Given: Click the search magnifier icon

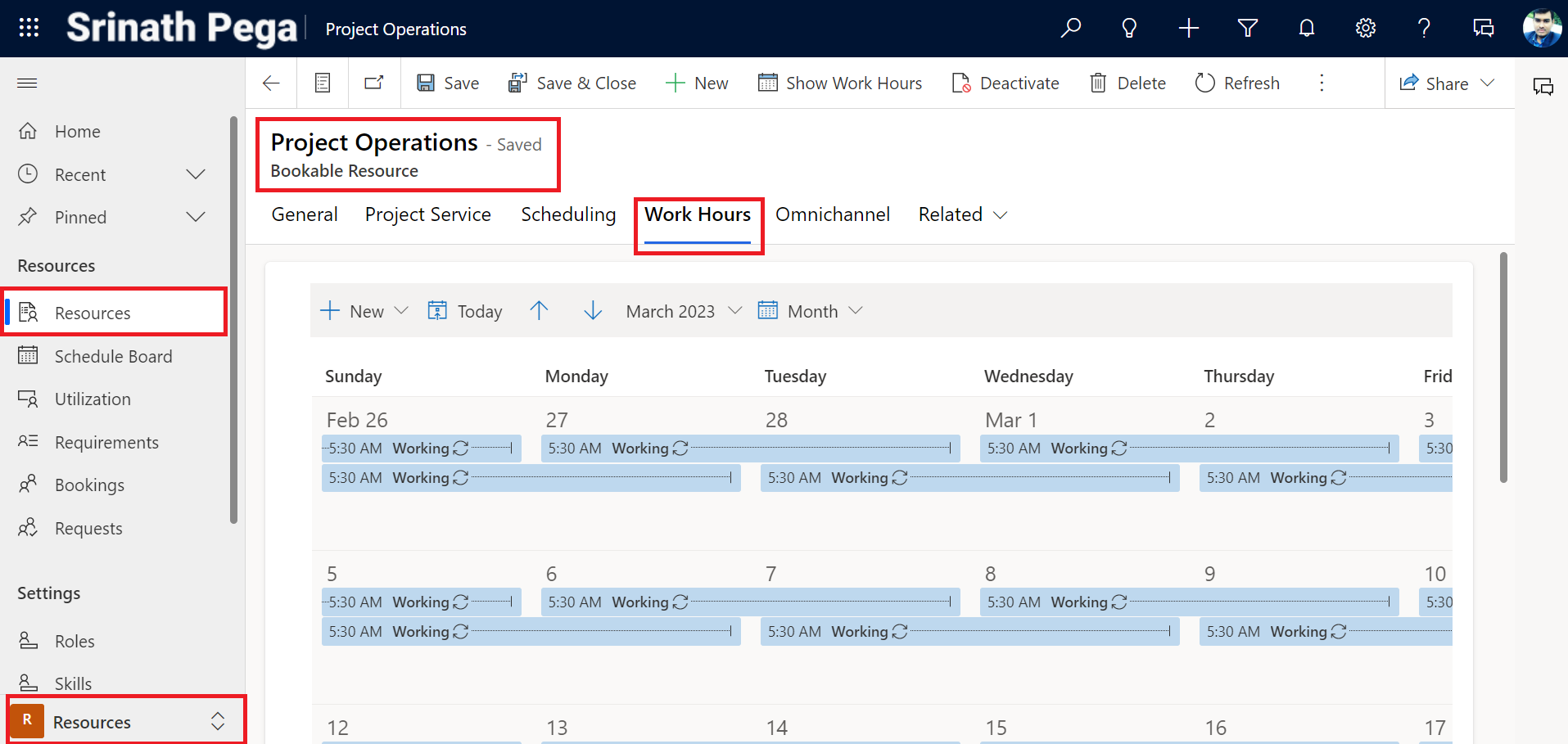Looking at the screenshot, I should point(1070,28).
